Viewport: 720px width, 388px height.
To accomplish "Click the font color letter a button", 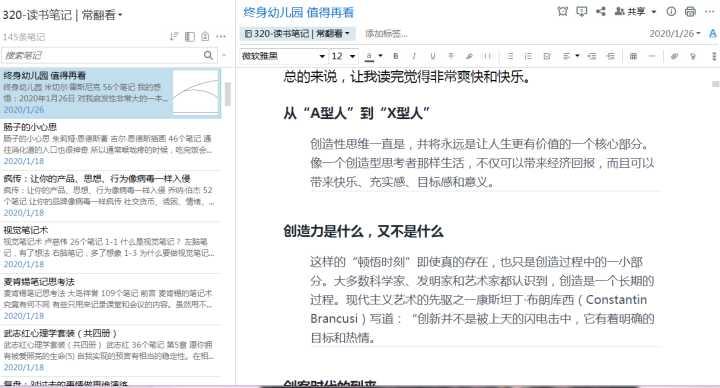I will coord(369,56).
